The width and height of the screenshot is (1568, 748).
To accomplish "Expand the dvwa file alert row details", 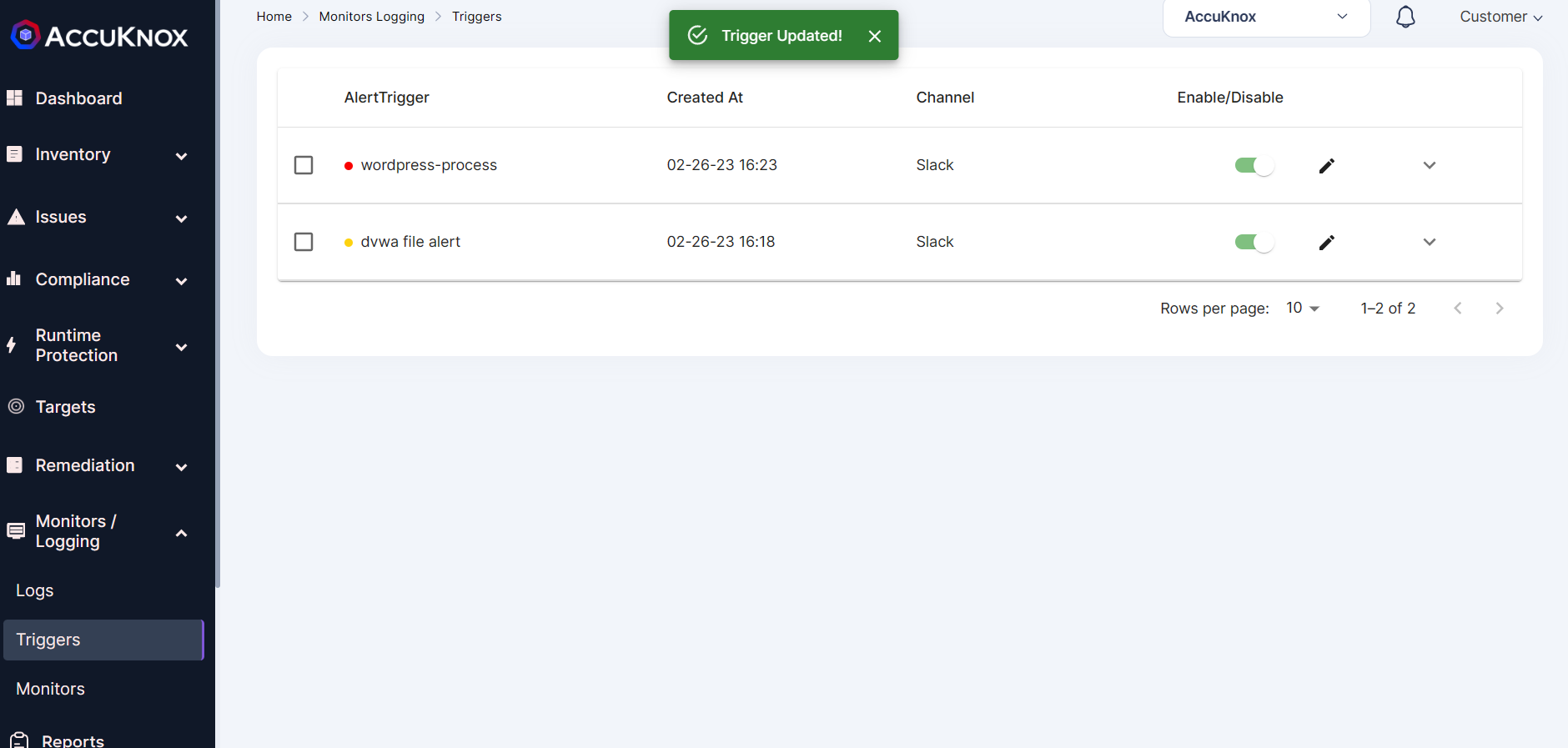I will 1430,242.
